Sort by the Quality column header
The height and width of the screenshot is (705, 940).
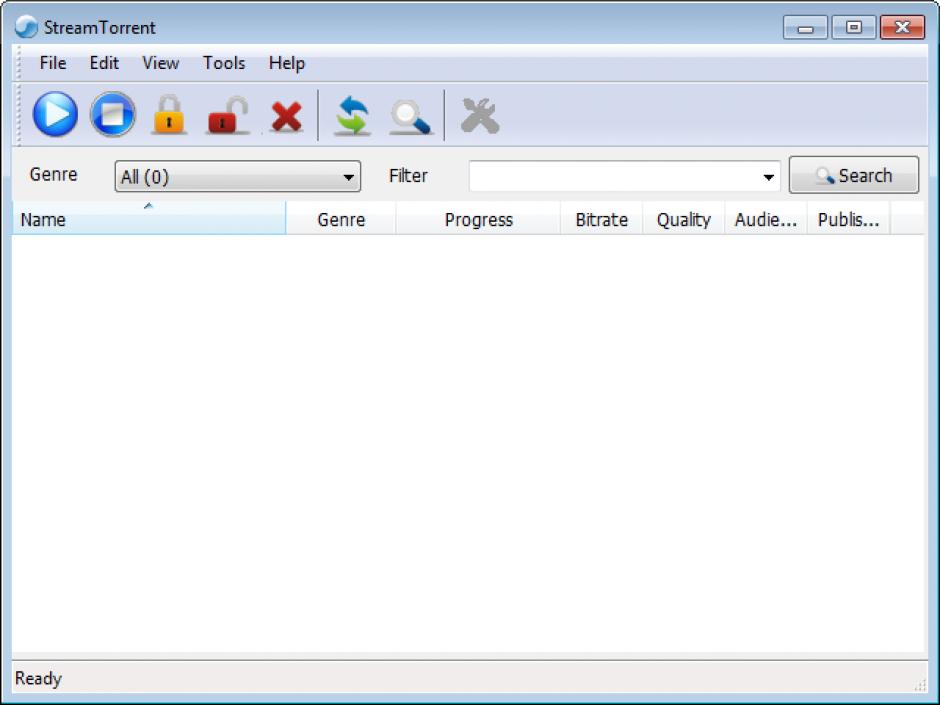[684, 219]
